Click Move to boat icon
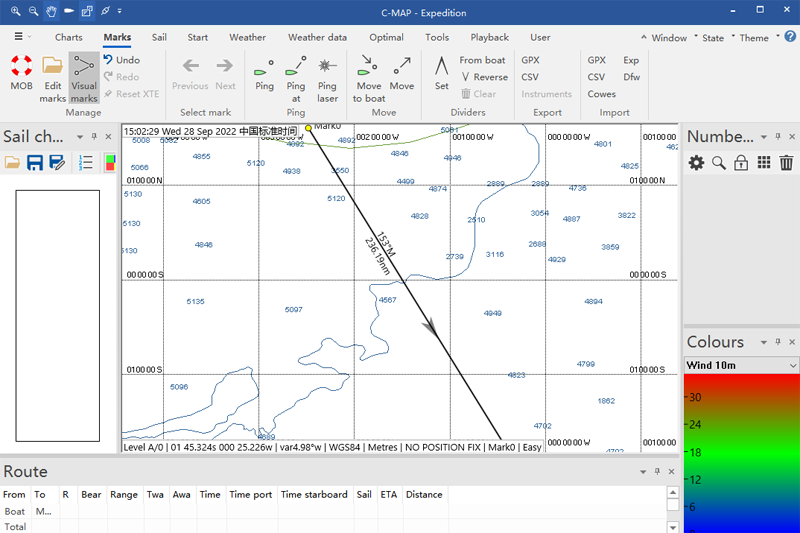 pyautogui.click(x=368, y=66)
